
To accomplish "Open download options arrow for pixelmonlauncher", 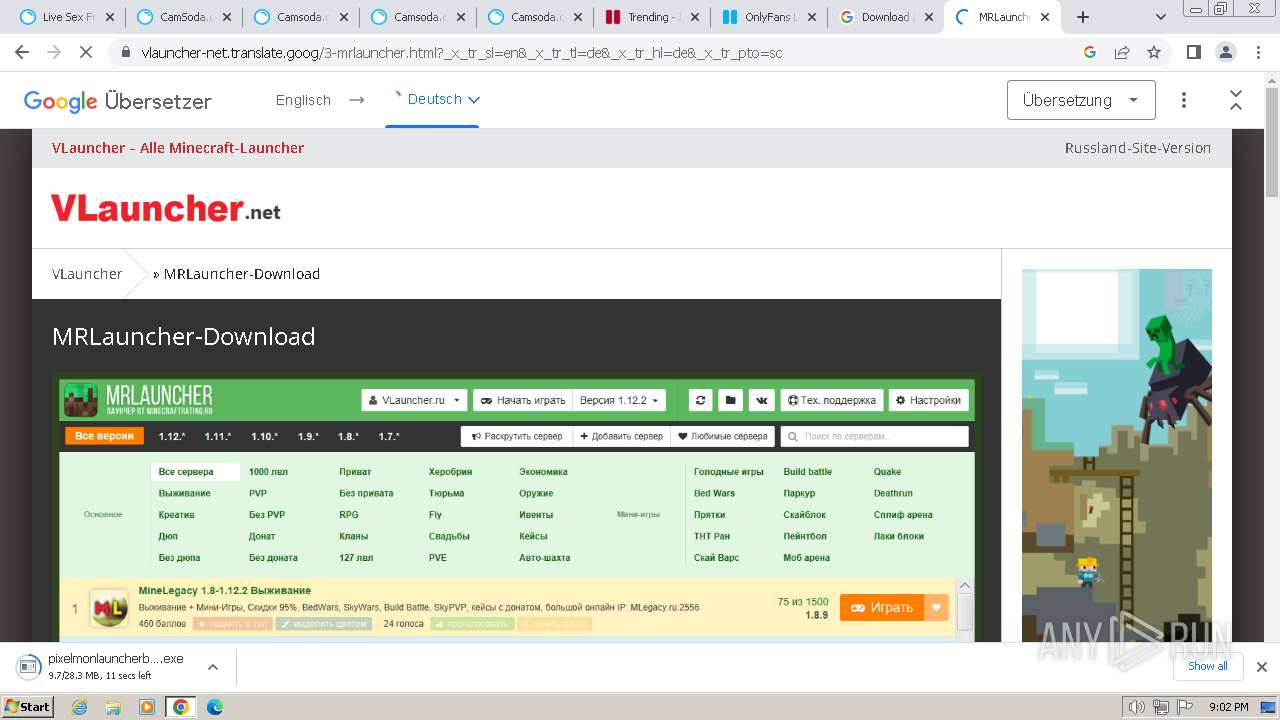I will (x=212, y=667).
